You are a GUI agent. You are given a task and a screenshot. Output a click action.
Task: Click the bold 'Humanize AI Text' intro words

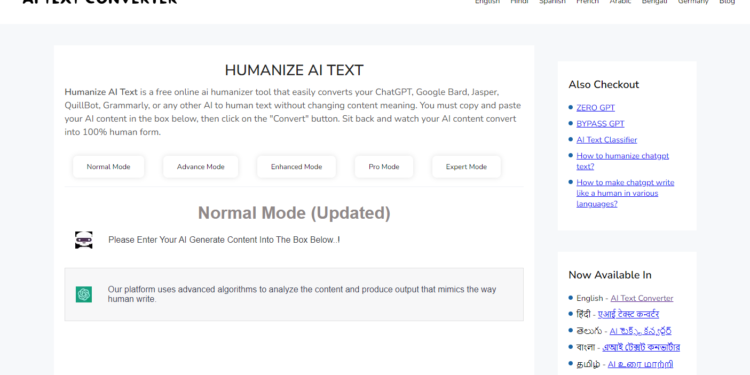pyautogui.click(x=101, y=92)
